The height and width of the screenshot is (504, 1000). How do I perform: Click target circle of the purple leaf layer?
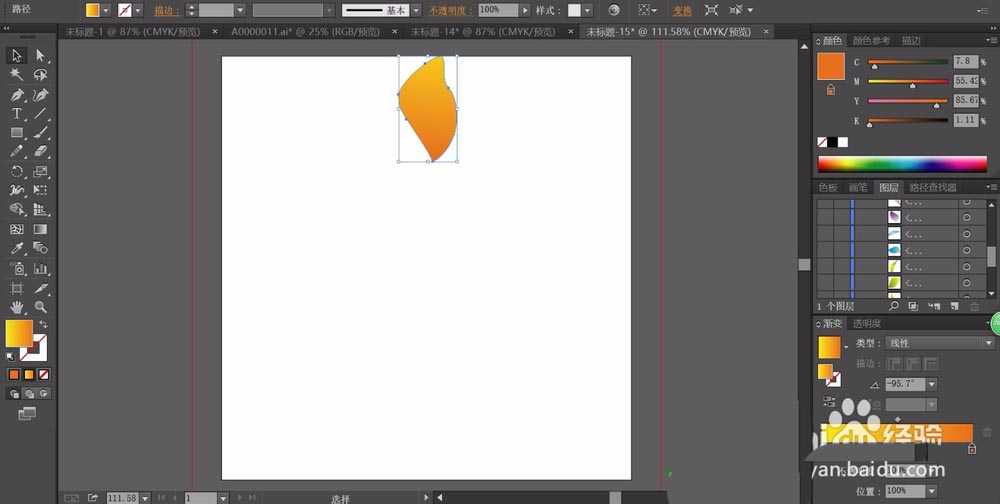coord(966,217)
